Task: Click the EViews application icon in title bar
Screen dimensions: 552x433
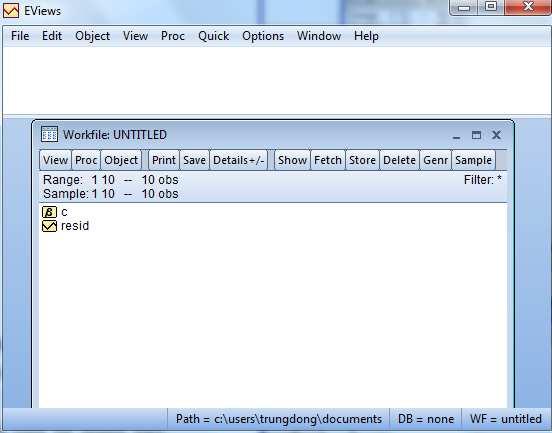Action: (11, 11)
